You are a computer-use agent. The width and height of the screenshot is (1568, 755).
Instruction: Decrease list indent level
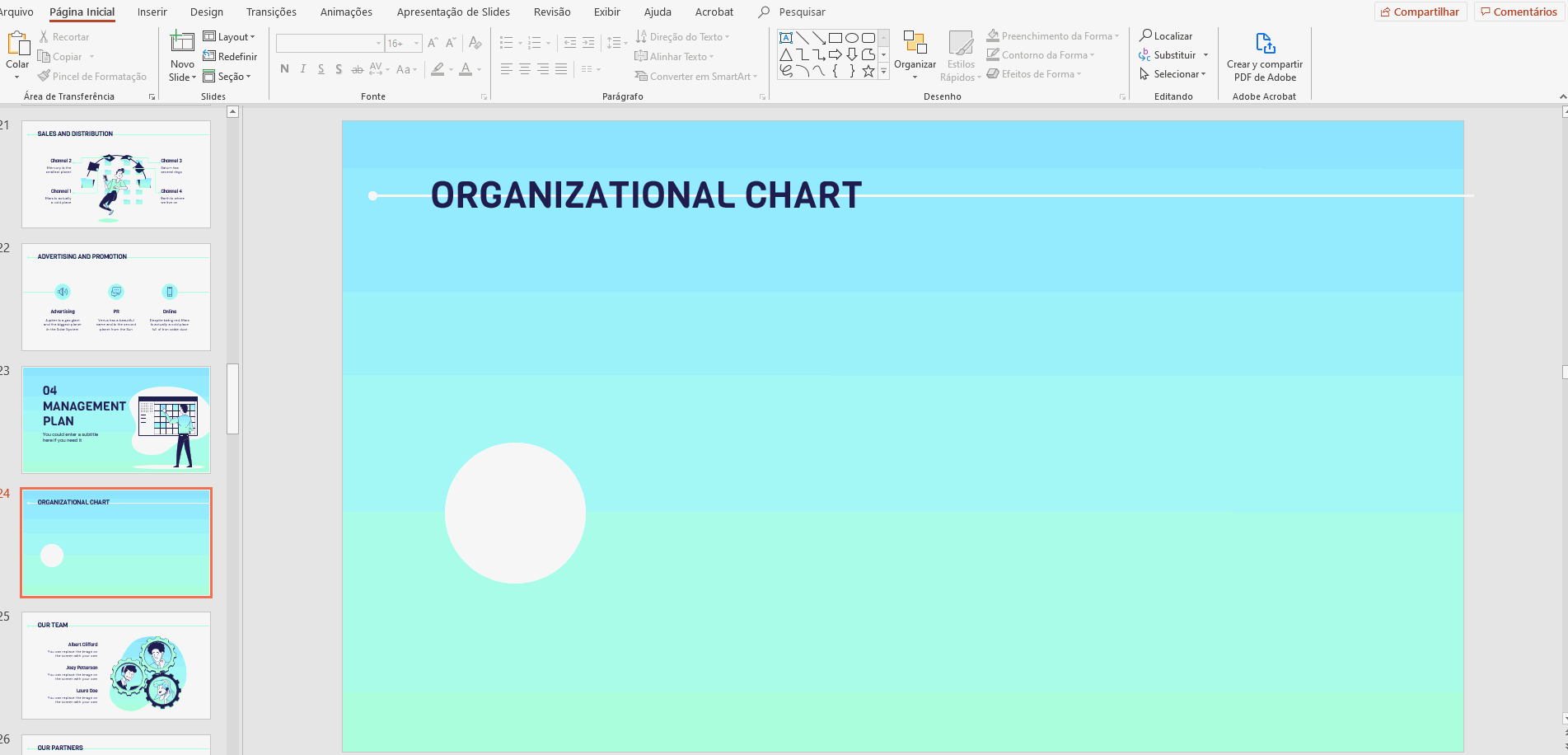570,43
